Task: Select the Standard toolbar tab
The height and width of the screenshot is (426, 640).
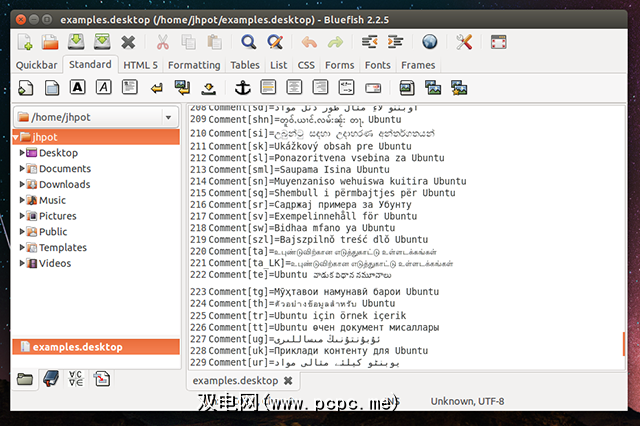Action: pos(90,64)
